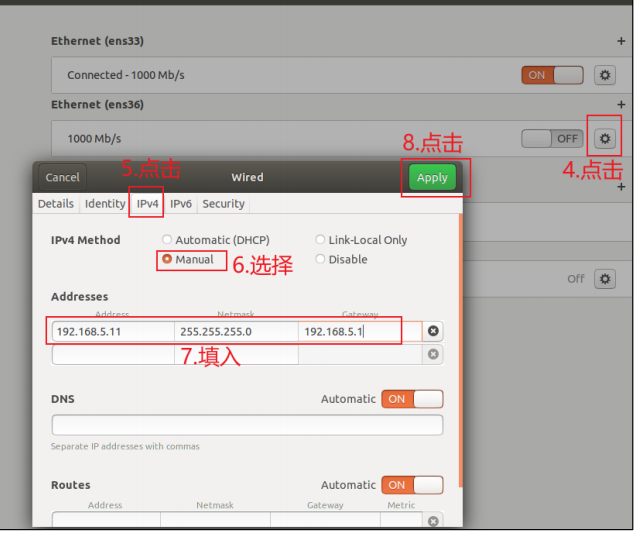Screen dimensions: 639x533
Task: Select Link-Local Only IPv4 method
Action: point(361,240)
